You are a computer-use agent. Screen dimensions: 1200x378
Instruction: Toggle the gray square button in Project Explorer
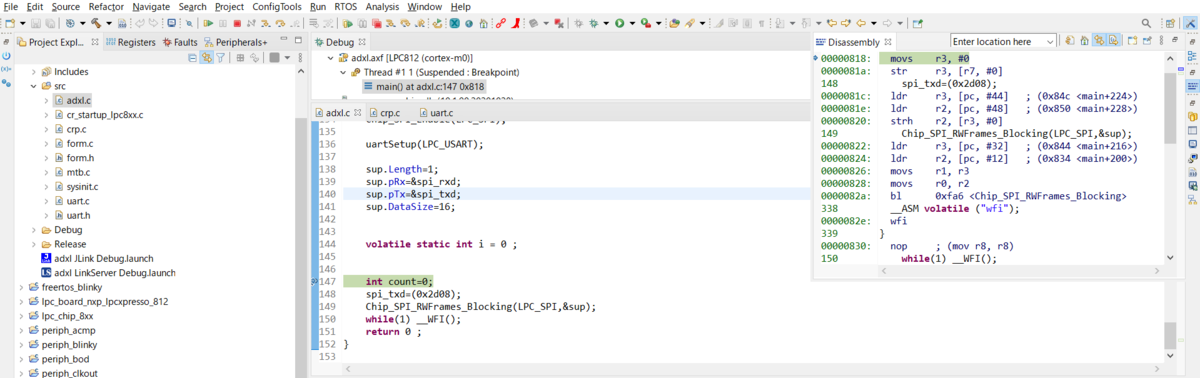point(274,58)
